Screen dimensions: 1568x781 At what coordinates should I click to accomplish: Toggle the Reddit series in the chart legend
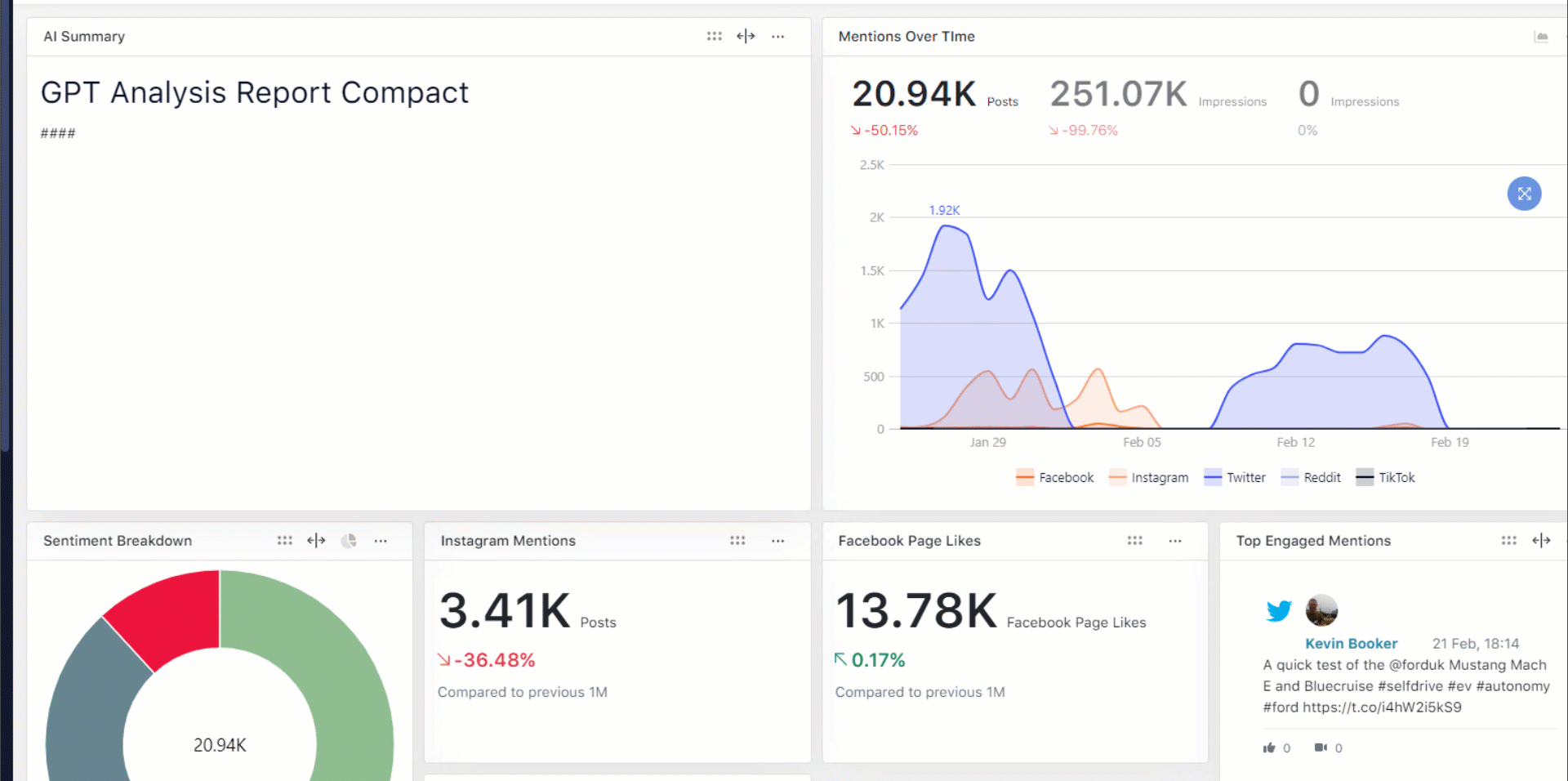pyautogui.click(x=1310, y=477)
